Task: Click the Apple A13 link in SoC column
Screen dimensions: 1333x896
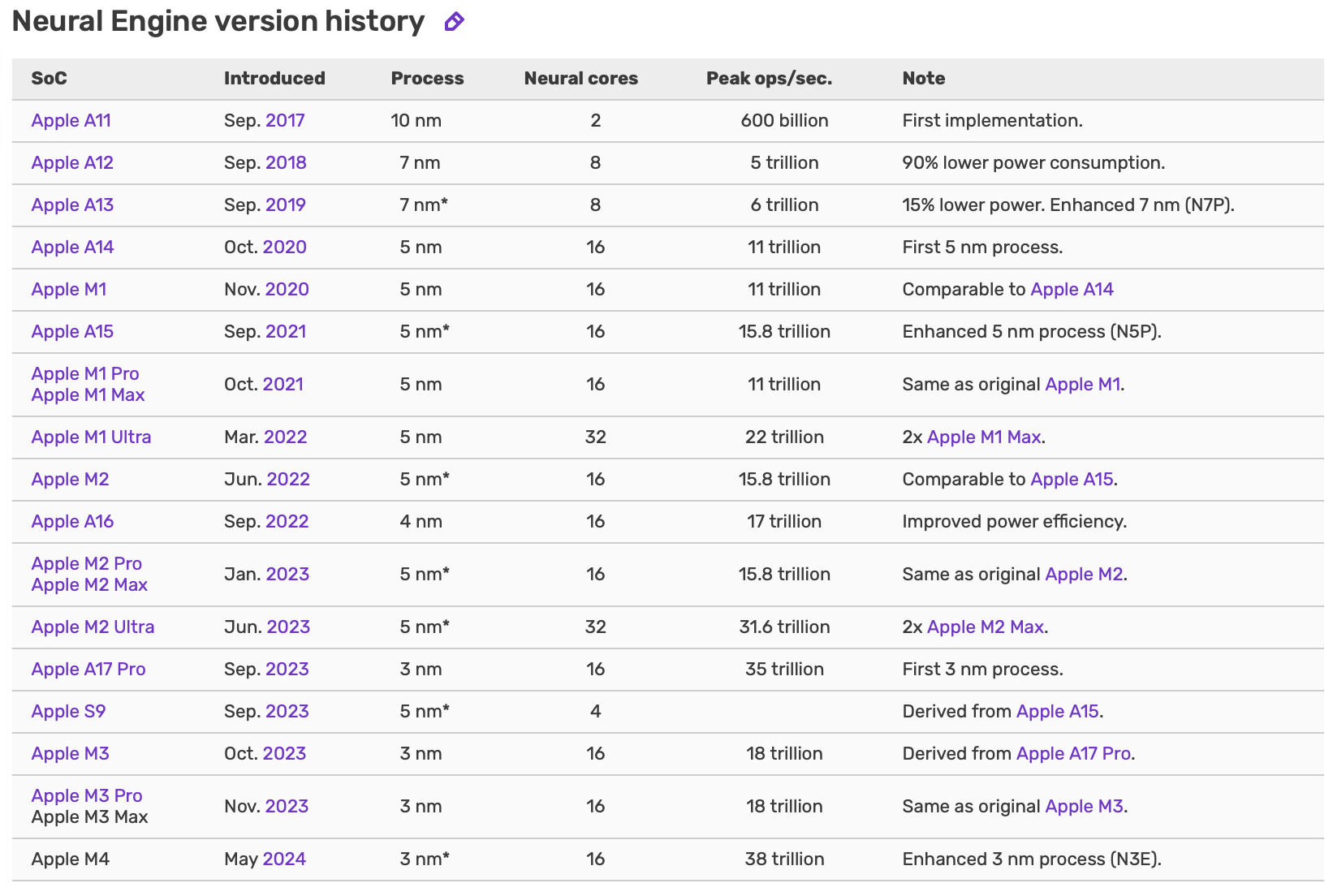Action: click(x=72, y=205)
